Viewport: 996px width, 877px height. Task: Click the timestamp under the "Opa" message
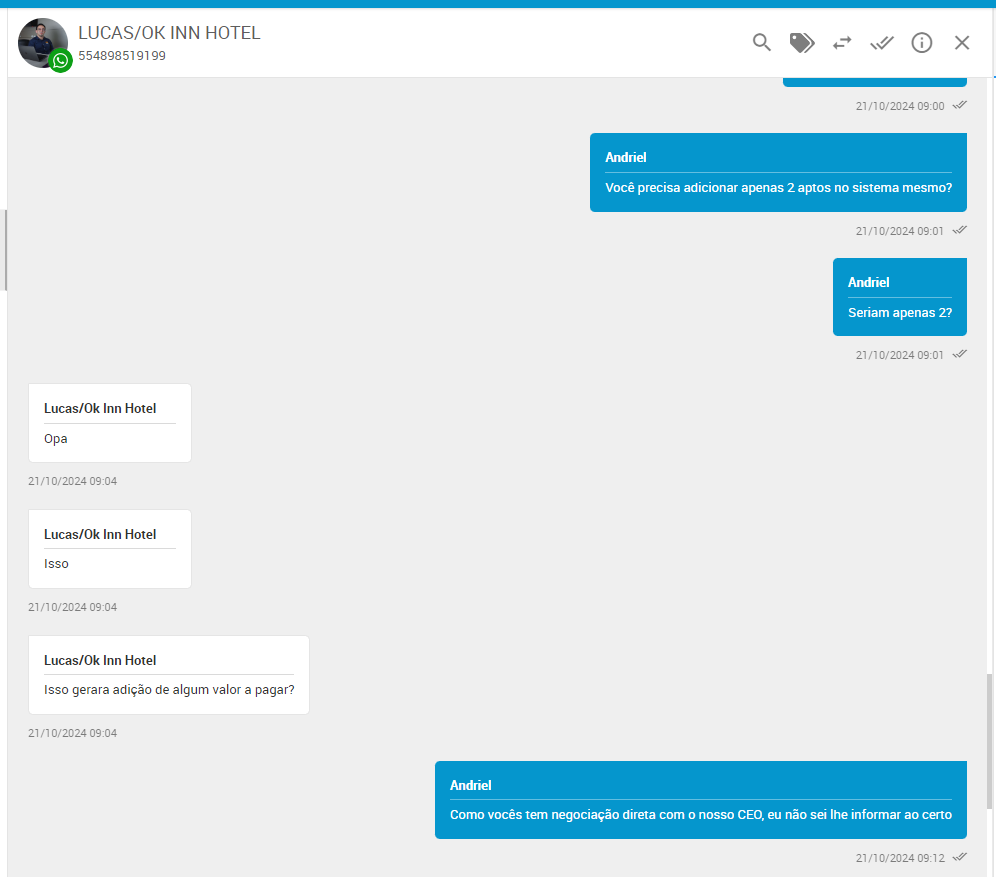73,481
